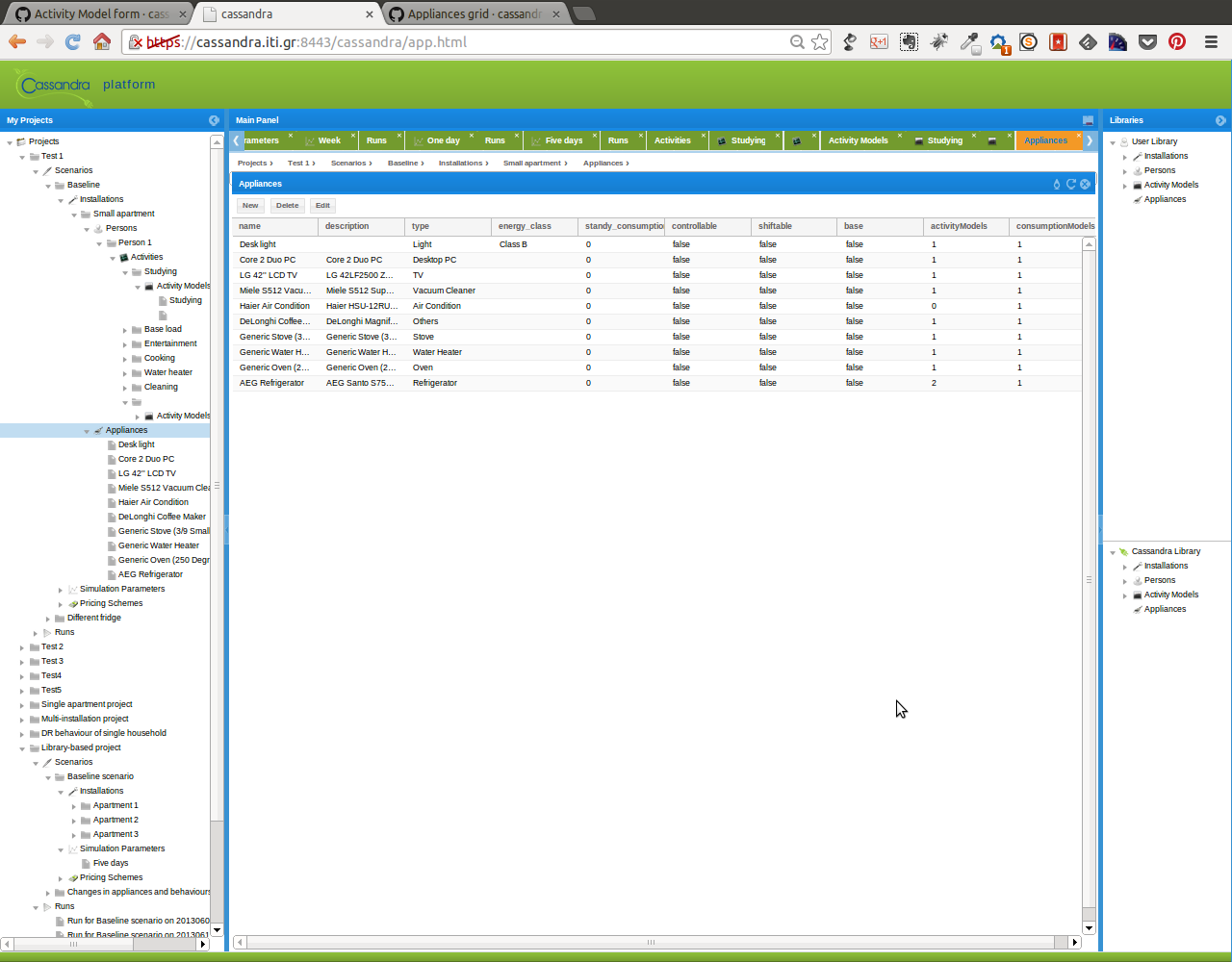1232x962 pixels.
Task: Expand the Base load activity node
Action: click(125, 330)
